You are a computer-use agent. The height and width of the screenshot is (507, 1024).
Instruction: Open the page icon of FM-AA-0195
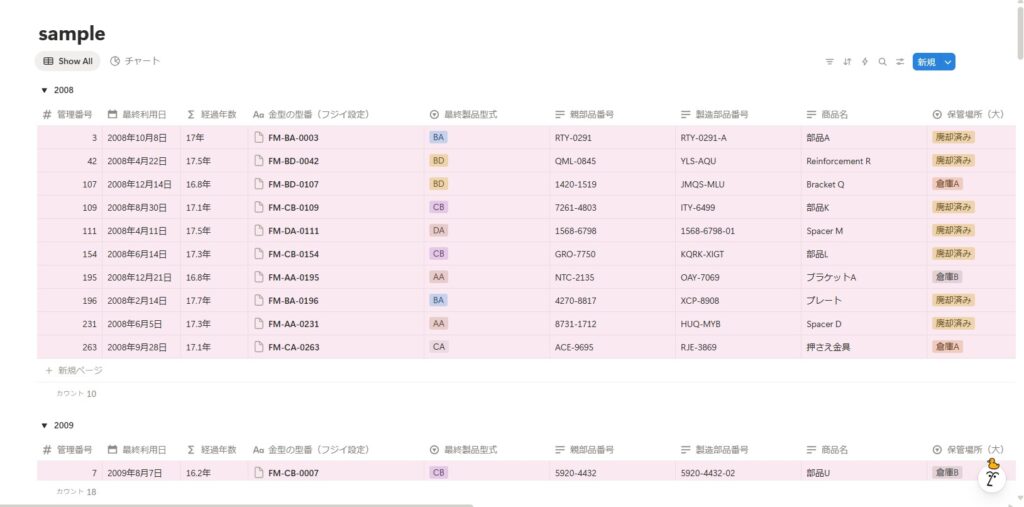tap(259, 277)
